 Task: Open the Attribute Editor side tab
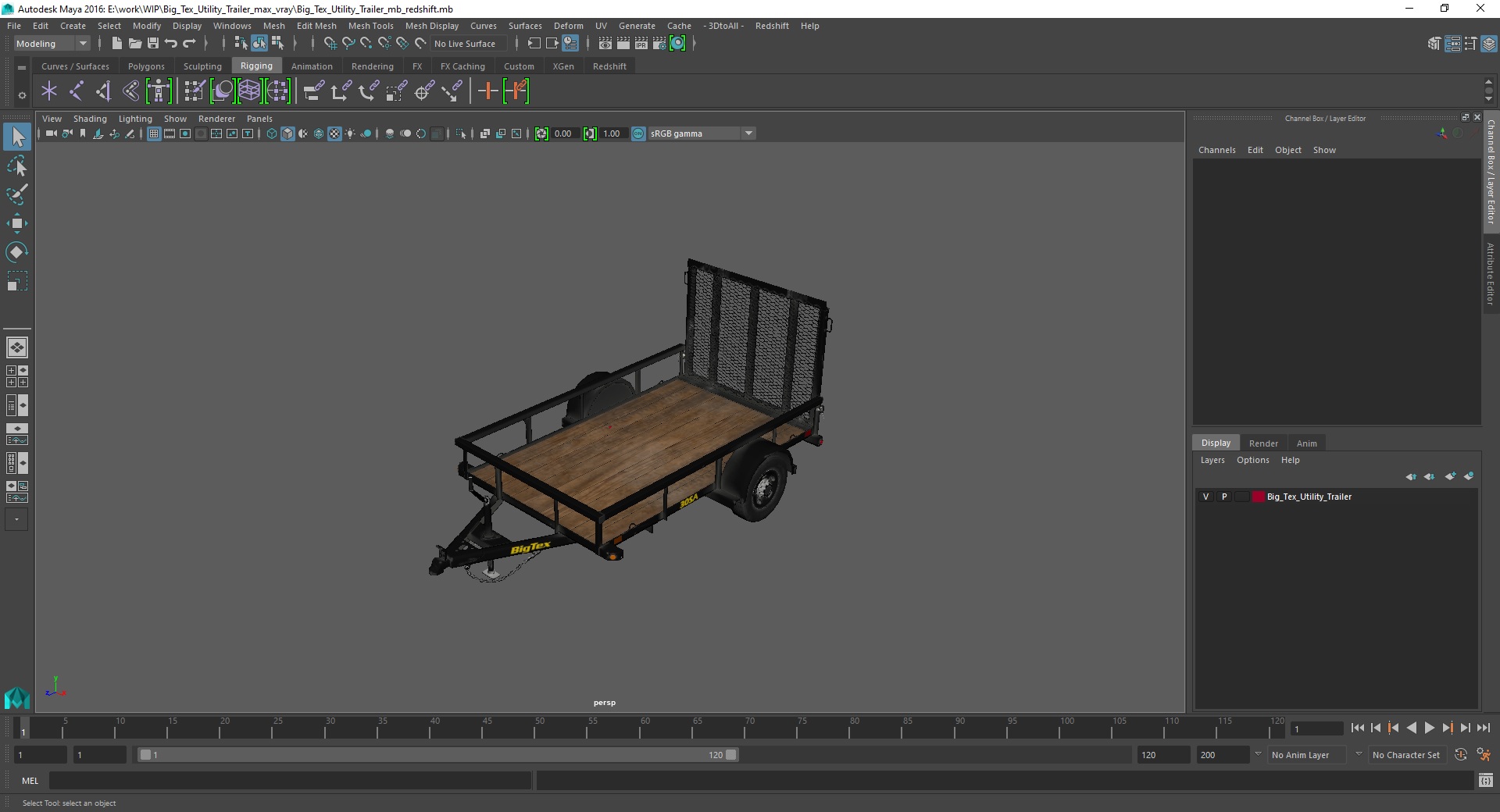(x=1491, y=273)
